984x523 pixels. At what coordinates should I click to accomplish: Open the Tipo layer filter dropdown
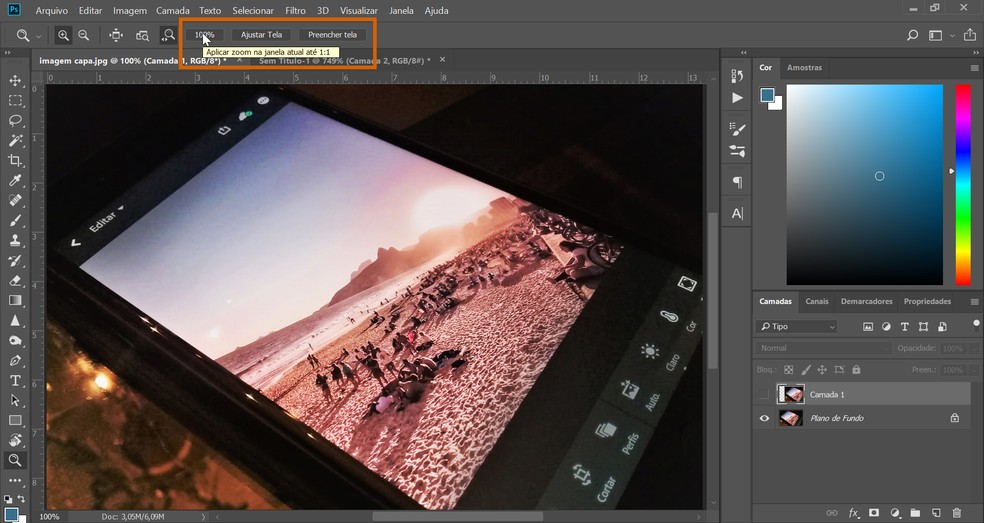(x=797, y=326)
